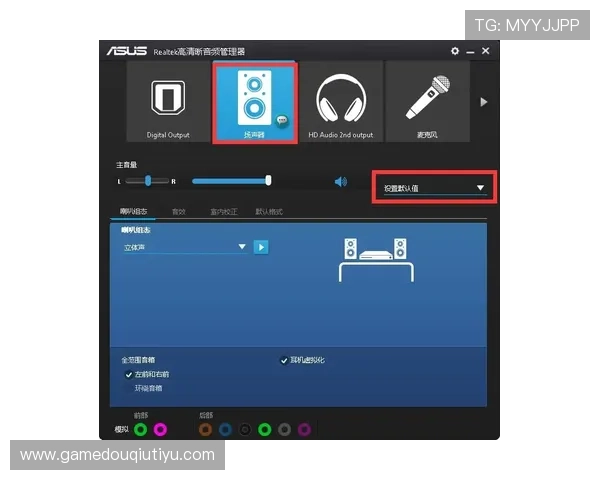Enable the 环绕音箱 surround speakers checkbox
The width and height of the screenshot is (600, 480).
click(129, 388)
